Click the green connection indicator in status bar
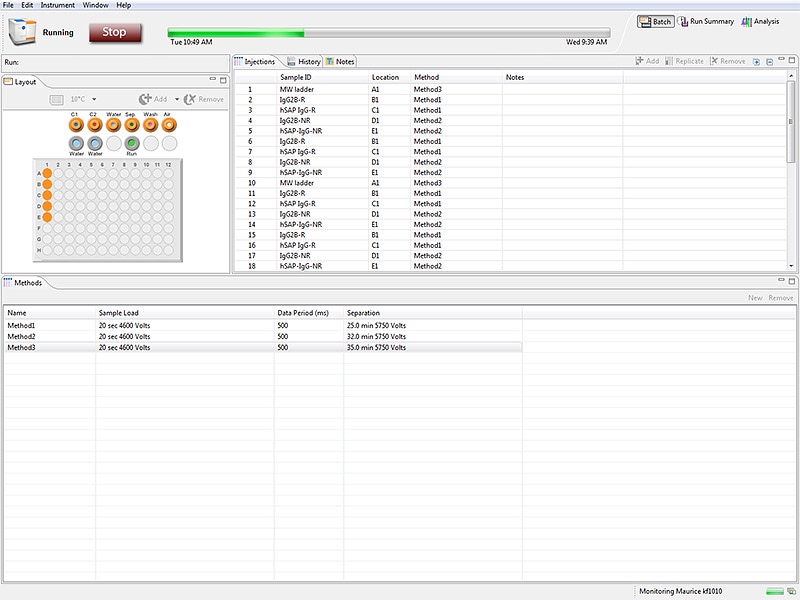Screen dimensions: 800x600 click(774, 591)
